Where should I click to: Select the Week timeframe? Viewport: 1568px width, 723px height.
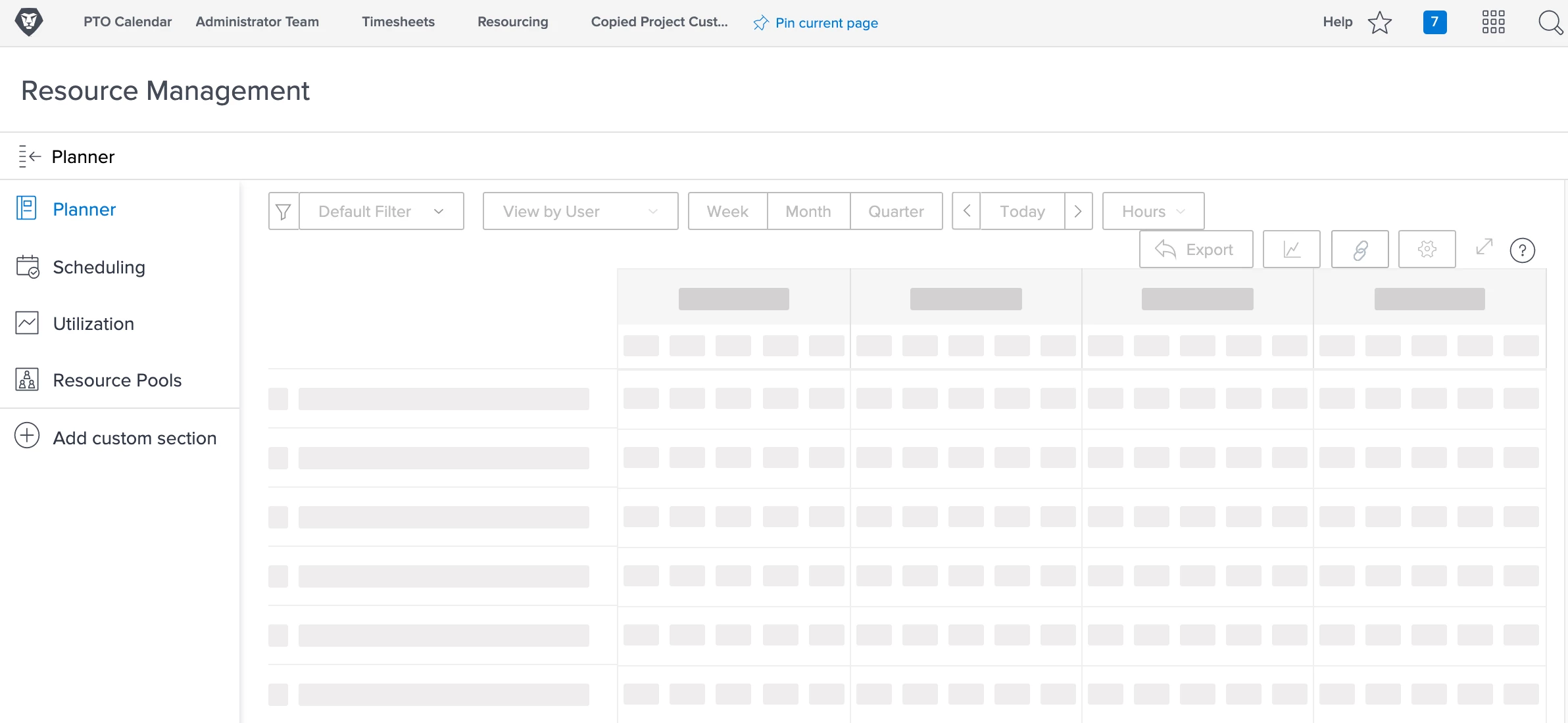tap(727, 212)
